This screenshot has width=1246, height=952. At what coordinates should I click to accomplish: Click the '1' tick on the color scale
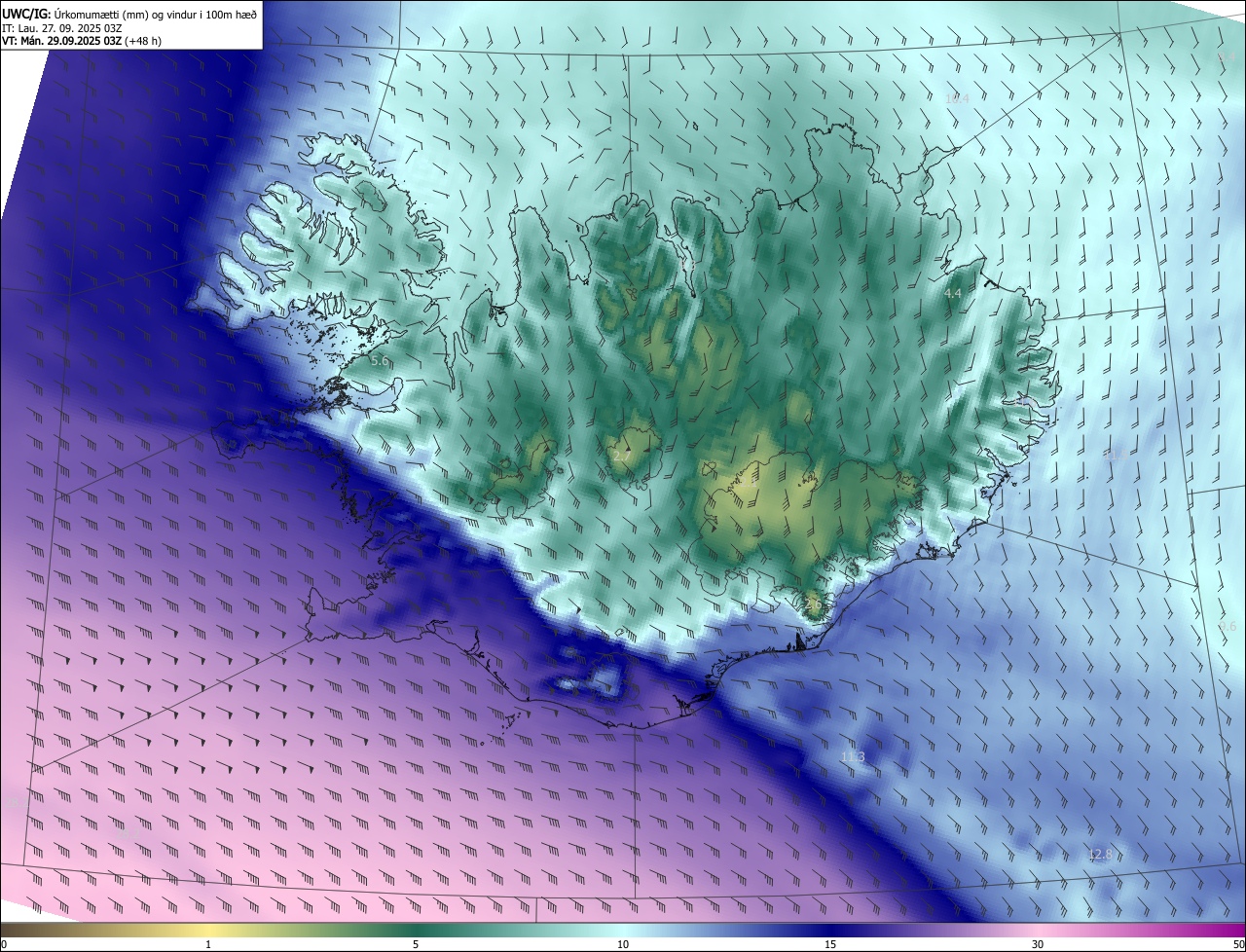[x=208, y=944]
